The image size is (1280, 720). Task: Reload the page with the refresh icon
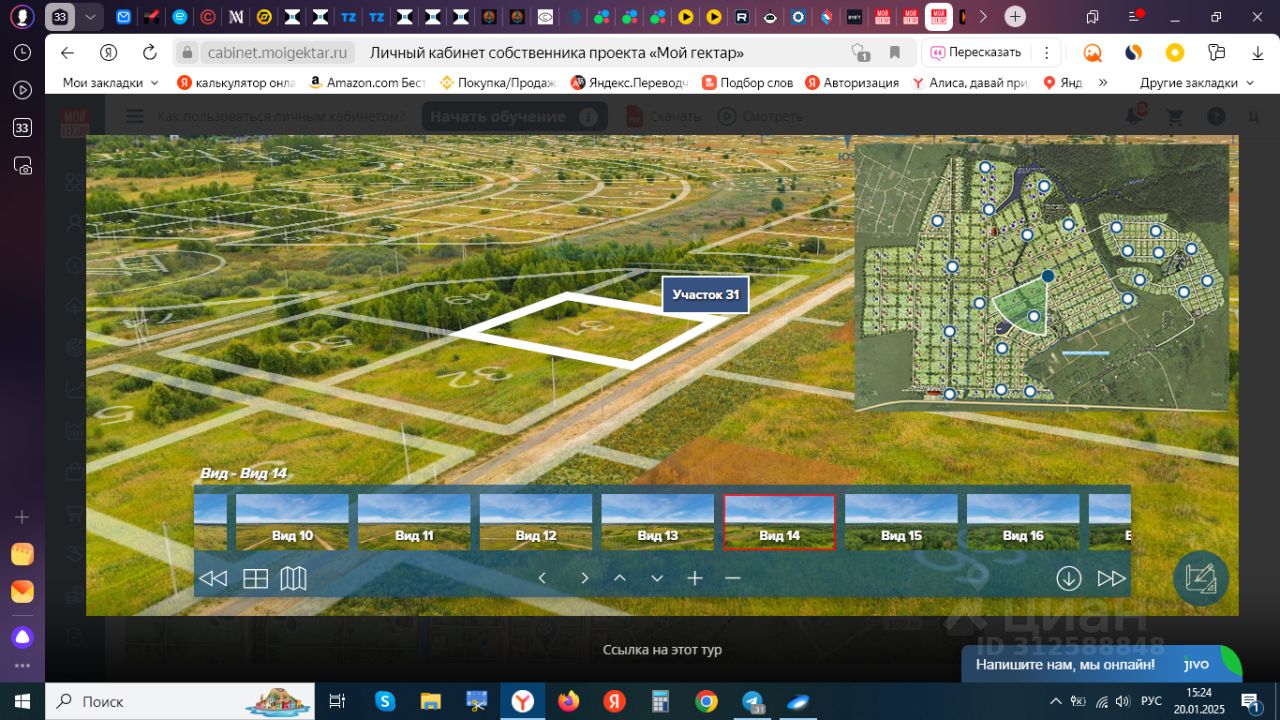point(150,53)
